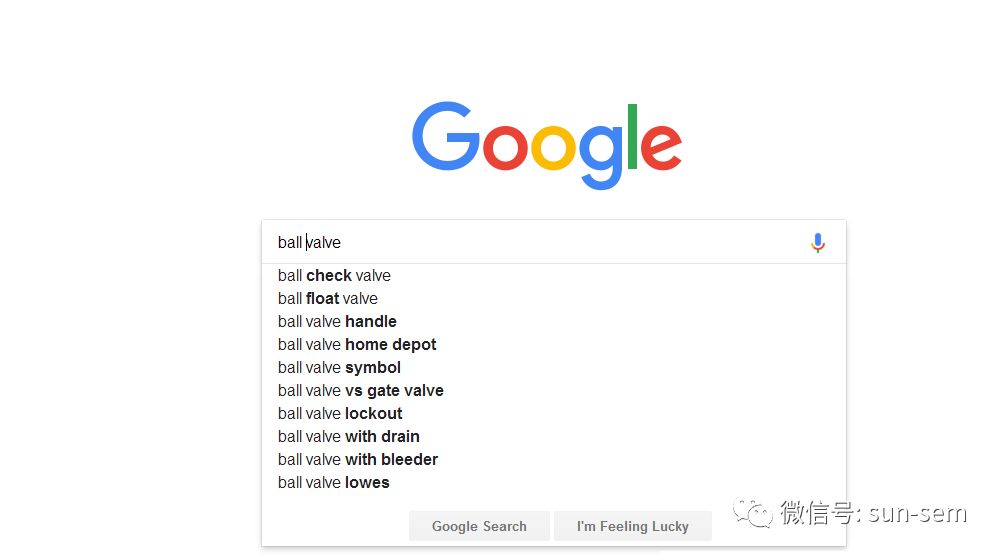Select "ball valve vs gate valve" suggestion

[x=360, y=390]
